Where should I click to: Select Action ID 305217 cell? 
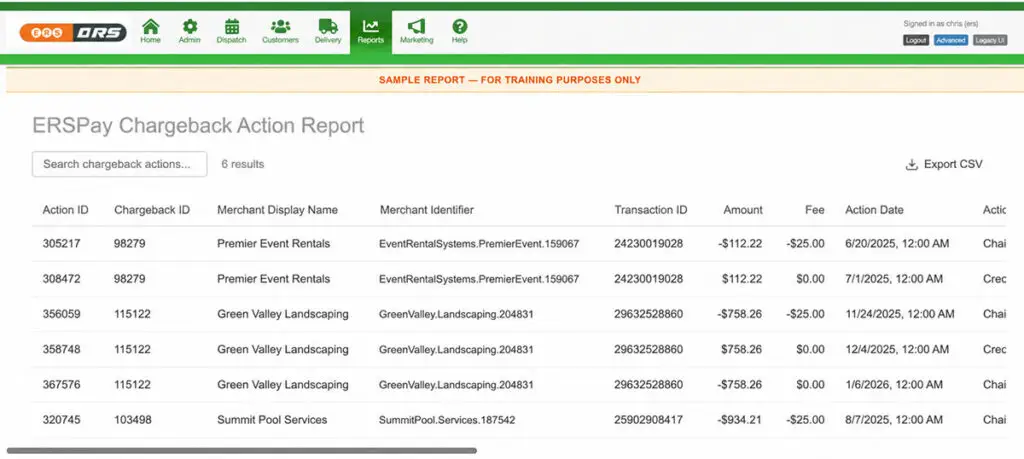(x=61, y=244)
